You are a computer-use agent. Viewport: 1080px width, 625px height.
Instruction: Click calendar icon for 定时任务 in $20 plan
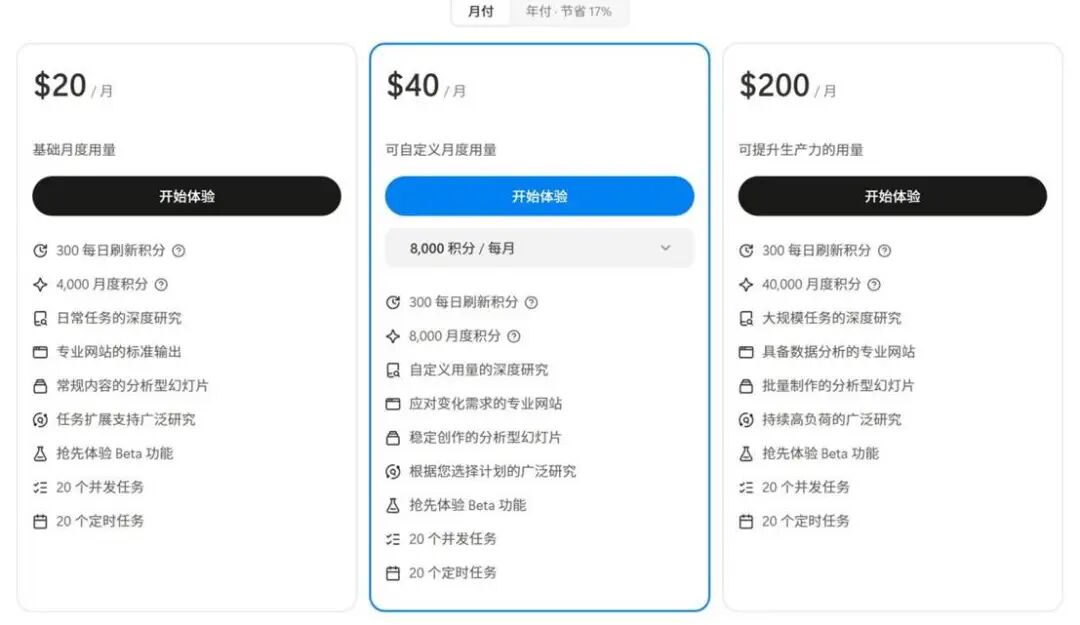[40, 521]
